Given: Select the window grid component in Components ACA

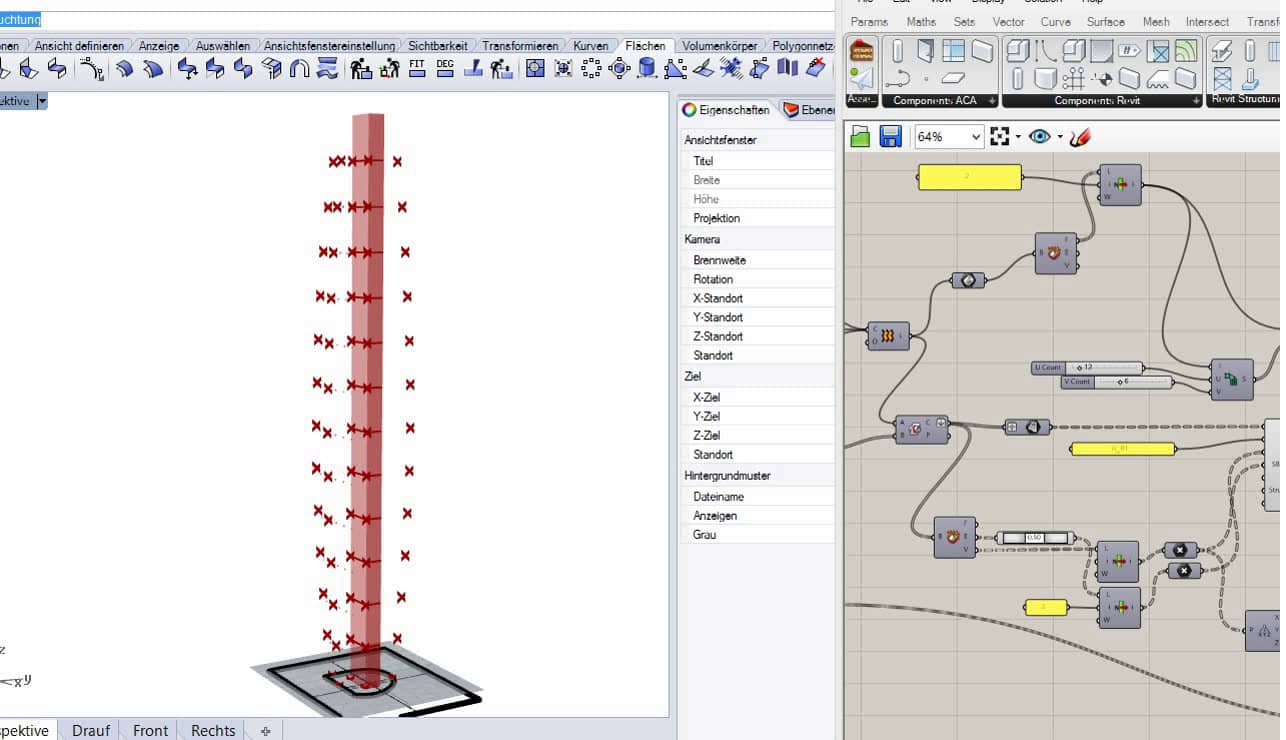Looking at the screenshot, I should (953, 50).
